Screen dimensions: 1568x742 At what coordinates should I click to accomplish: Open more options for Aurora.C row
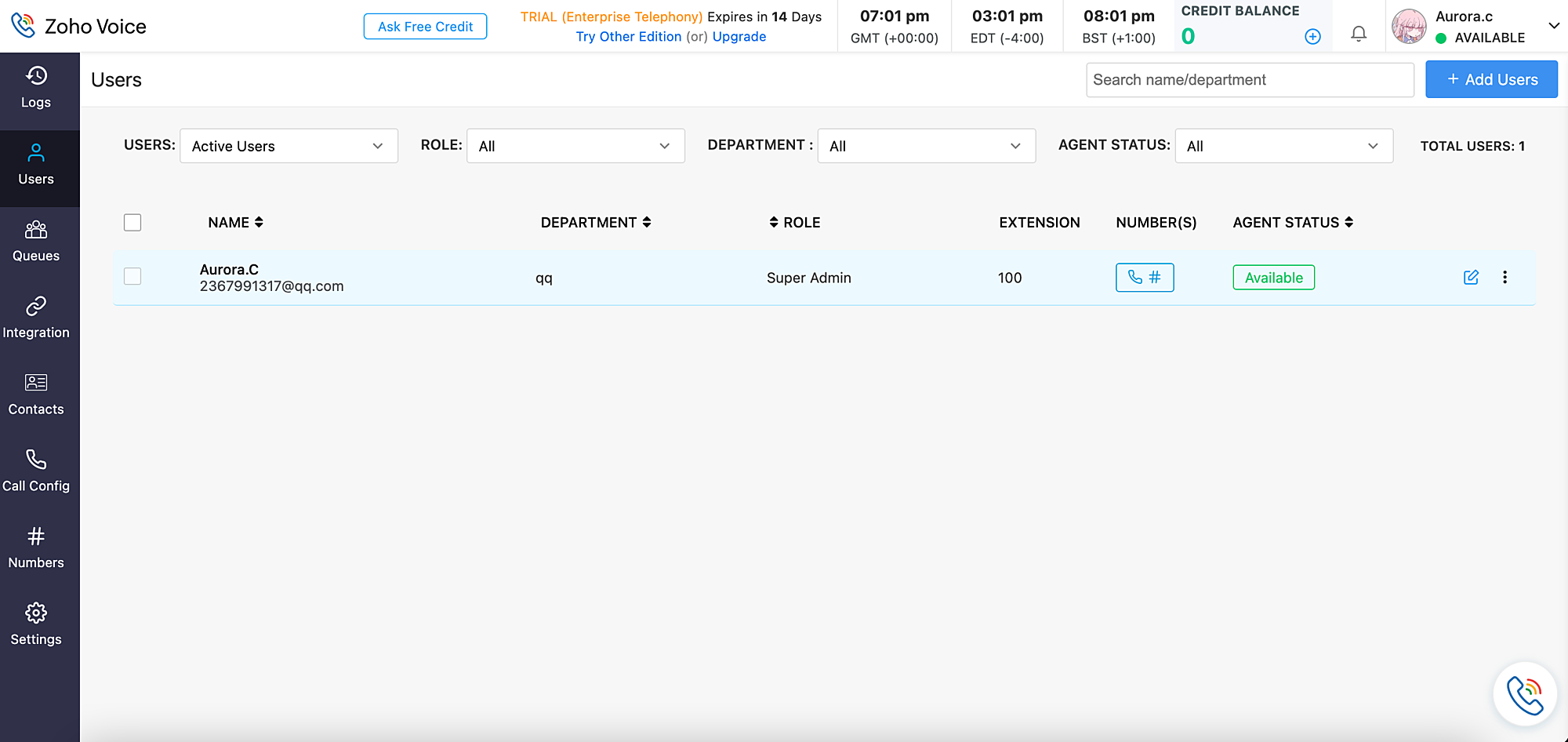pyautogui.click(x=1504, y=277)
